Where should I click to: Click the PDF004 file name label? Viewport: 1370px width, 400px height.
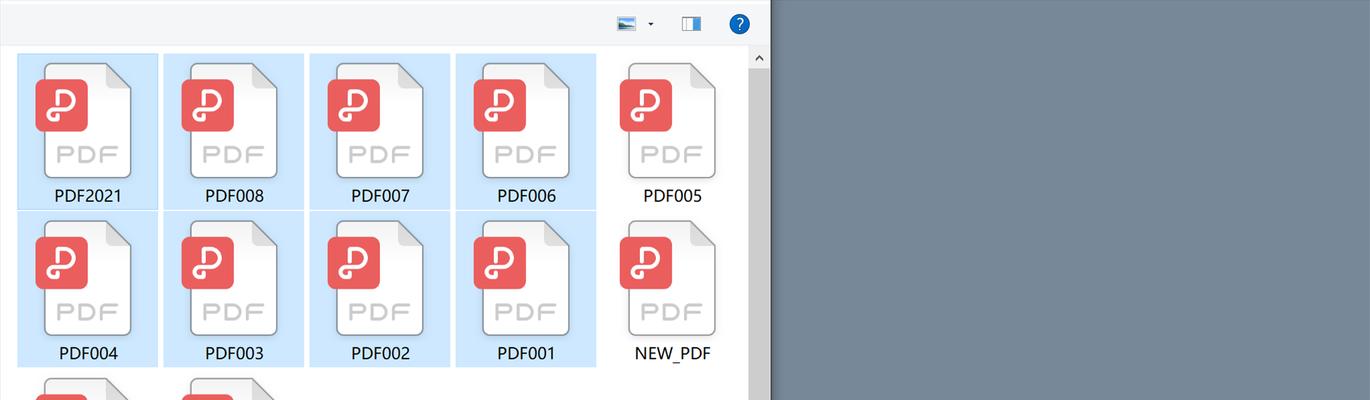(88, 353)
